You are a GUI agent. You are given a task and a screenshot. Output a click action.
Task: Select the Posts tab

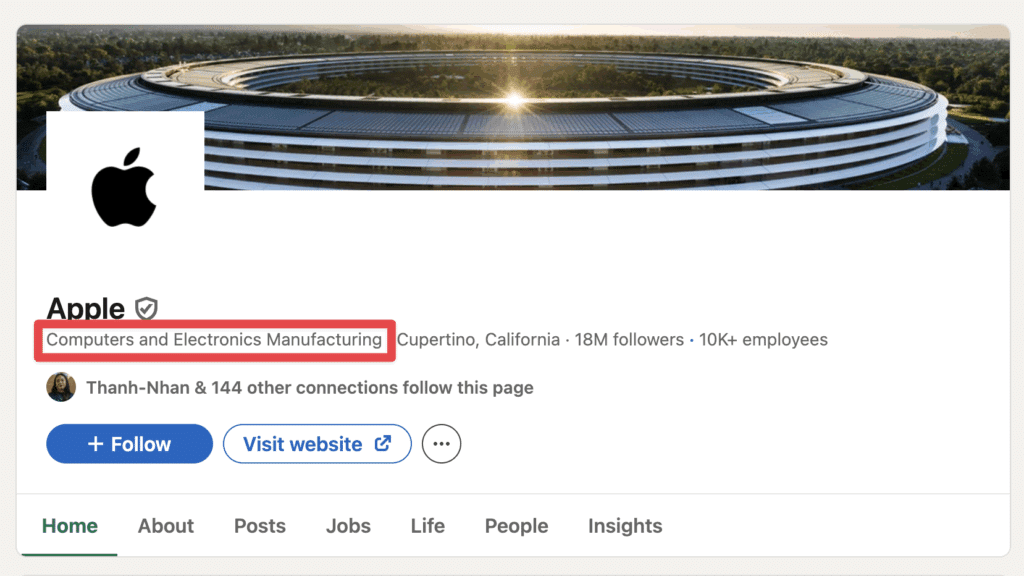tap(259, 525)
